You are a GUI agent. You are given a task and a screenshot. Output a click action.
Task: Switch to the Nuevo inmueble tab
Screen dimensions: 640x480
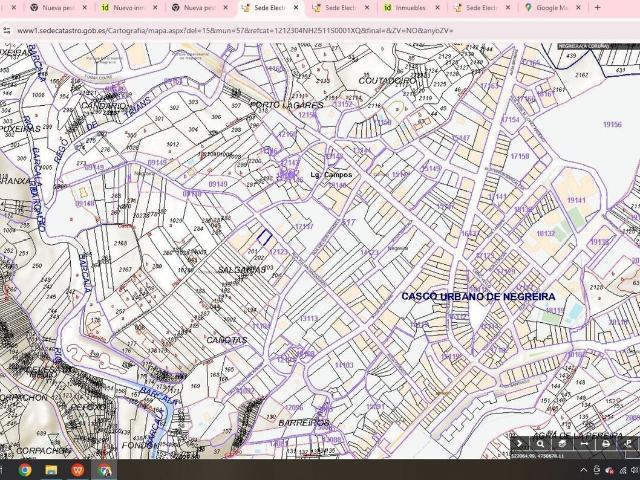(128, 8)
